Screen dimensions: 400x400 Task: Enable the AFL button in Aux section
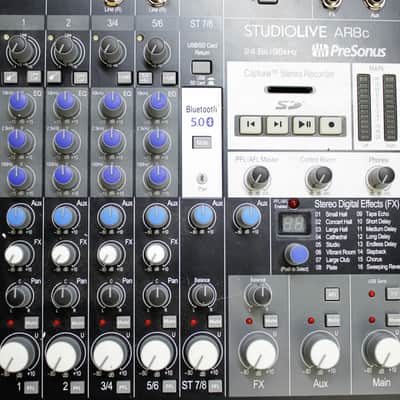pos(332,294)
